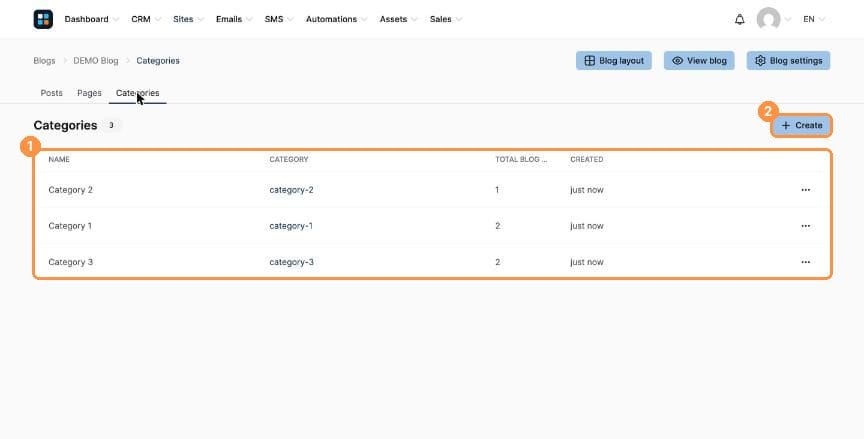The width and height of the screenshot is (864, 439).
Task: Select the Categories tab
Action: [137, 93]
